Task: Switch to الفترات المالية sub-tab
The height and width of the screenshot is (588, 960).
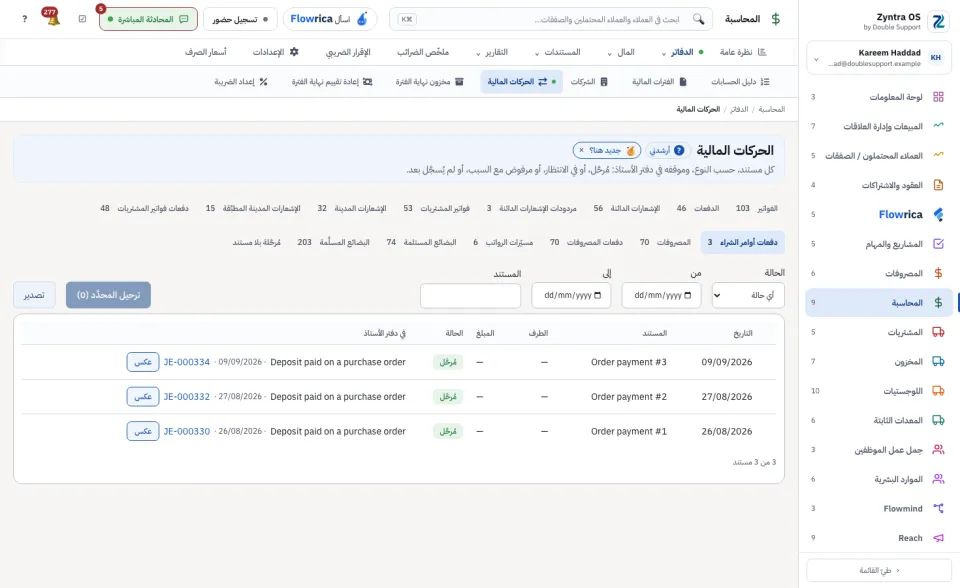Action: [x=659, y=81]
